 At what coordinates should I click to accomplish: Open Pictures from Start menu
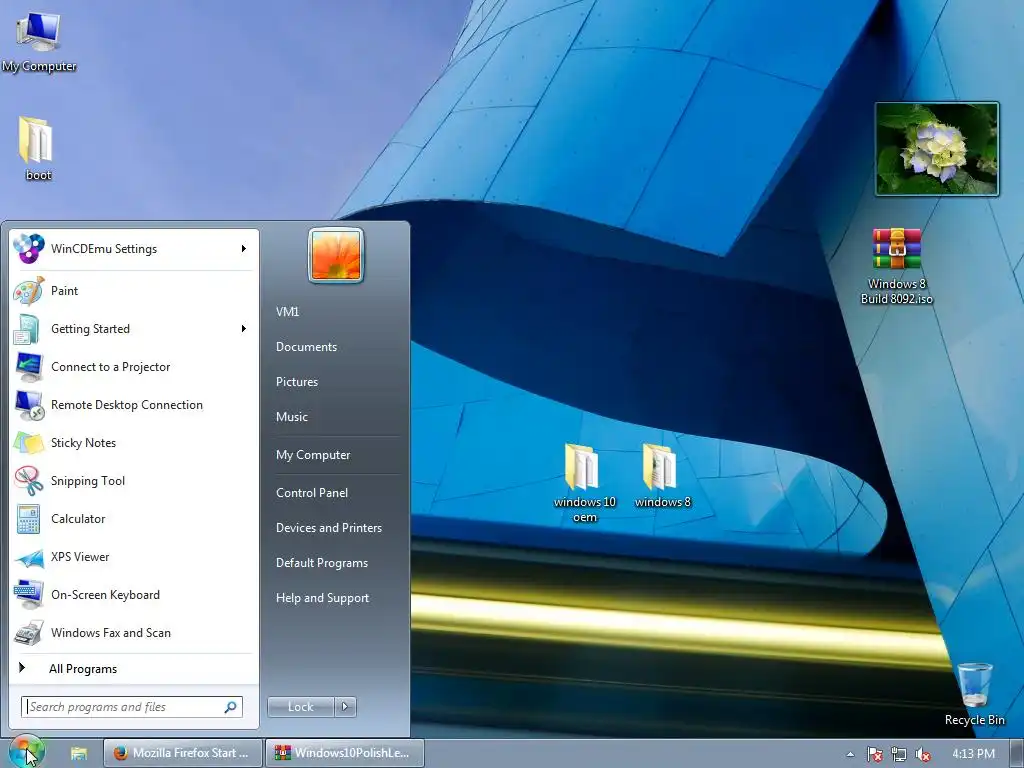pos(296,382)
